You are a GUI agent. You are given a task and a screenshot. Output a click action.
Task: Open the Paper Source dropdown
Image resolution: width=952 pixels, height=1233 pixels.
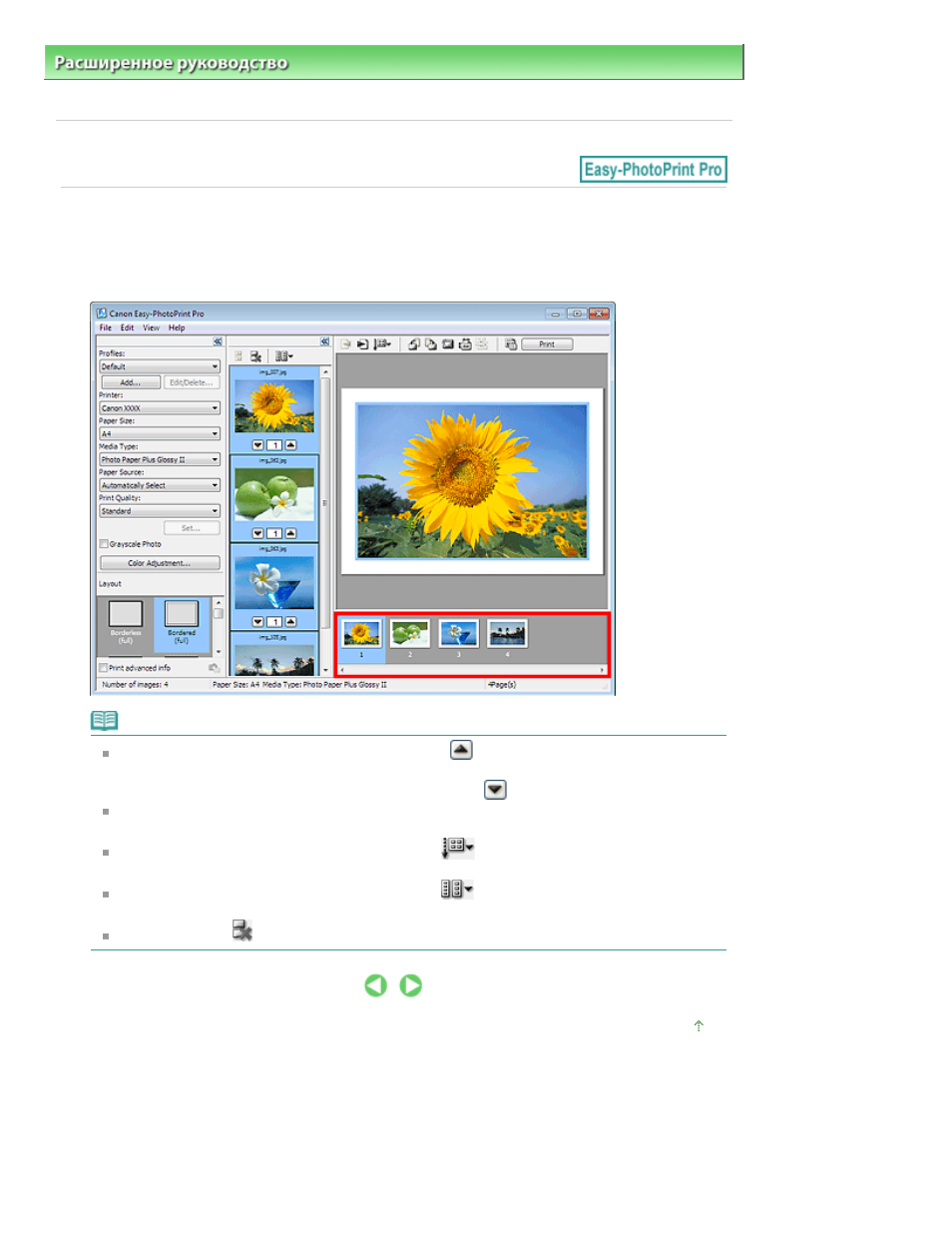point(160,485)
